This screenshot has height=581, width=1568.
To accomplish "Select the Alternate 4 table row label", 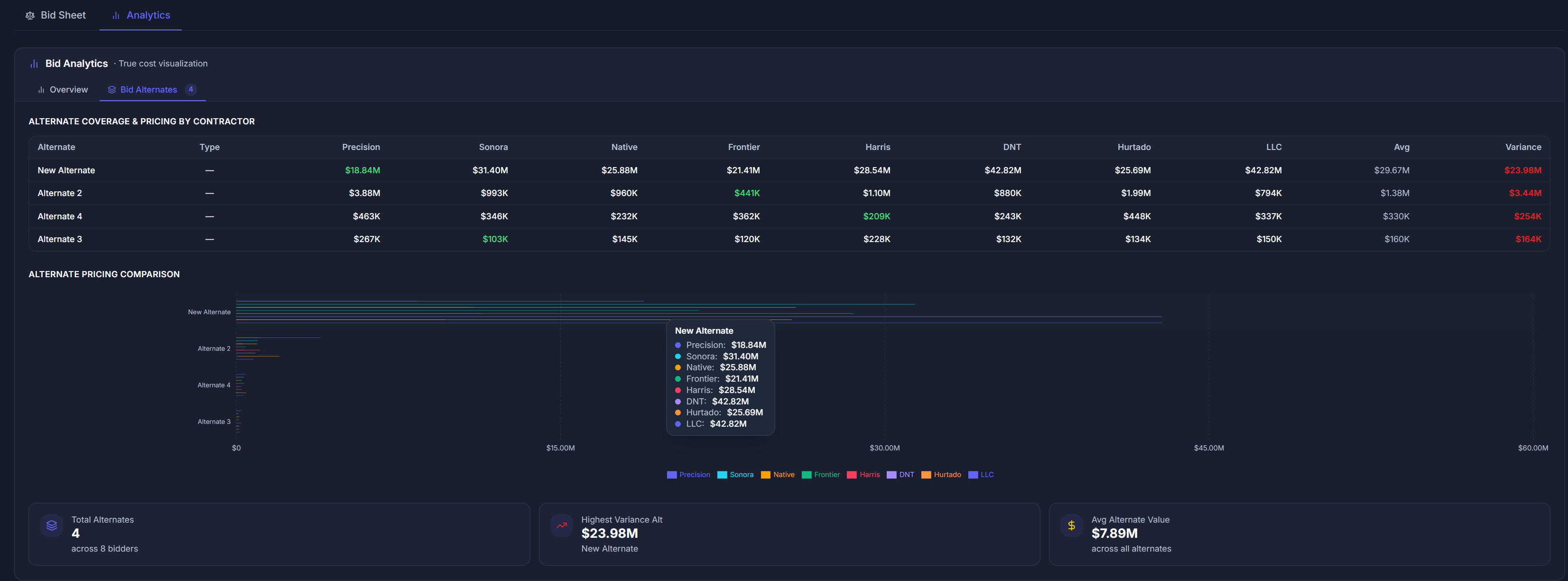I will (x=60, y=216).
